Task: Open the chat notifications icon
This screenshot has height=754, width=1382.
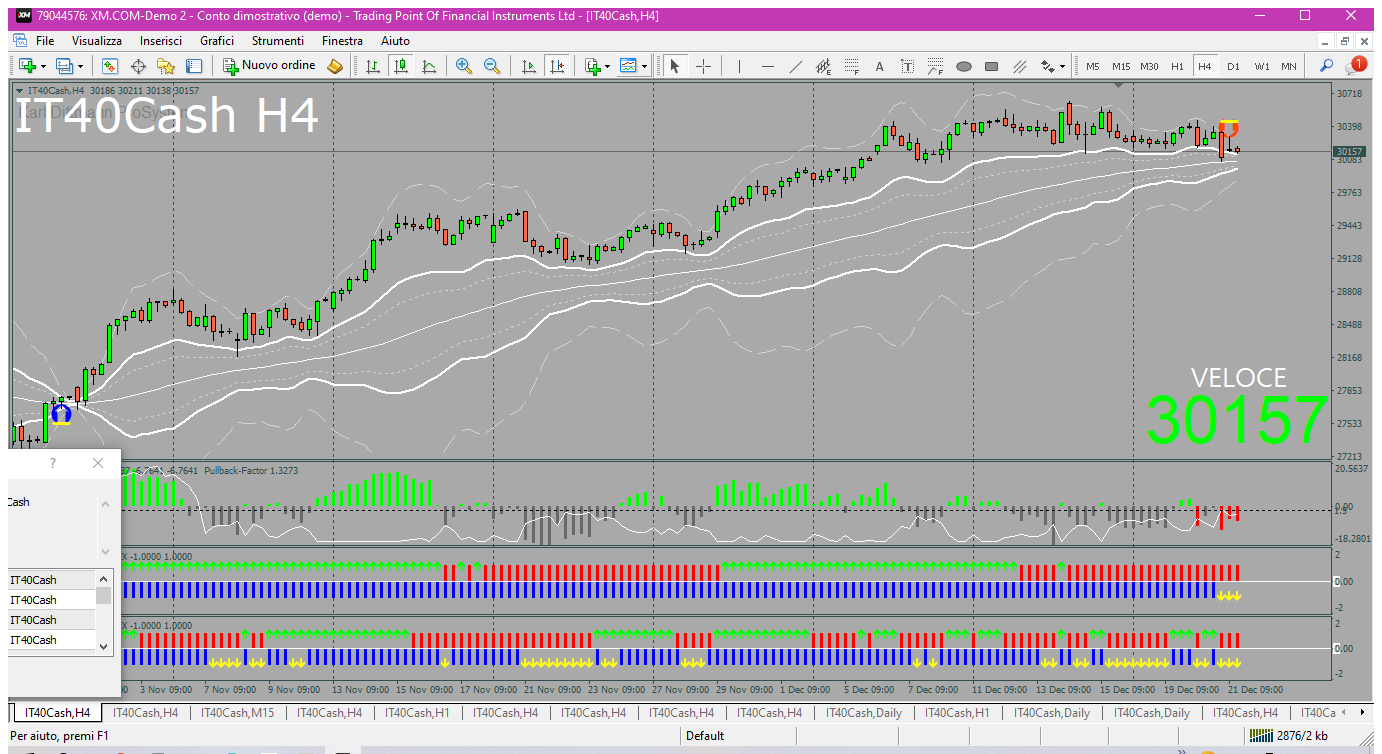Action: pos(1355,66)
